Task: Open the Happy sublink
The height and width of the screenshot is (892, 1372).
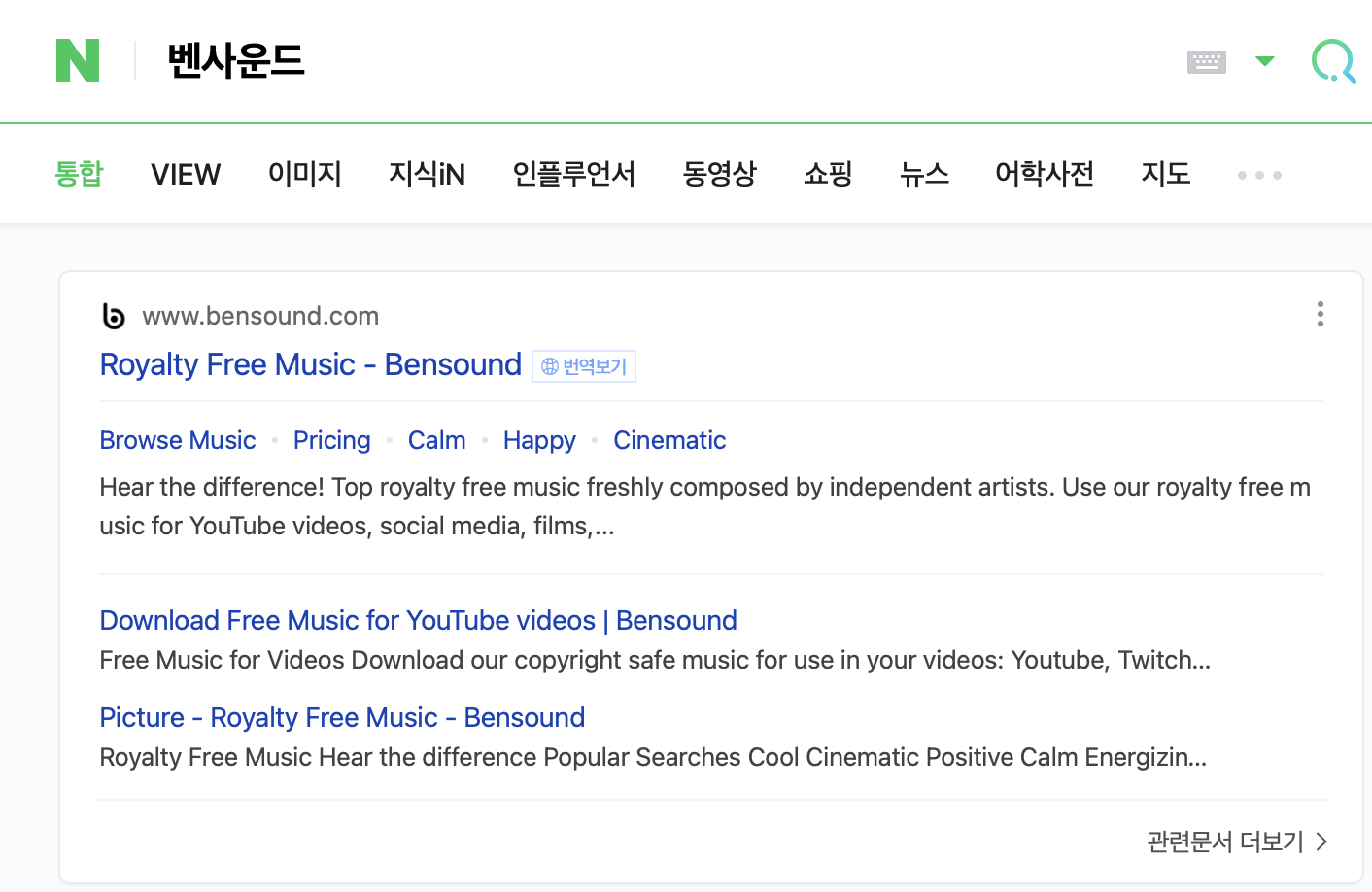Action: [x=539, y=440]
